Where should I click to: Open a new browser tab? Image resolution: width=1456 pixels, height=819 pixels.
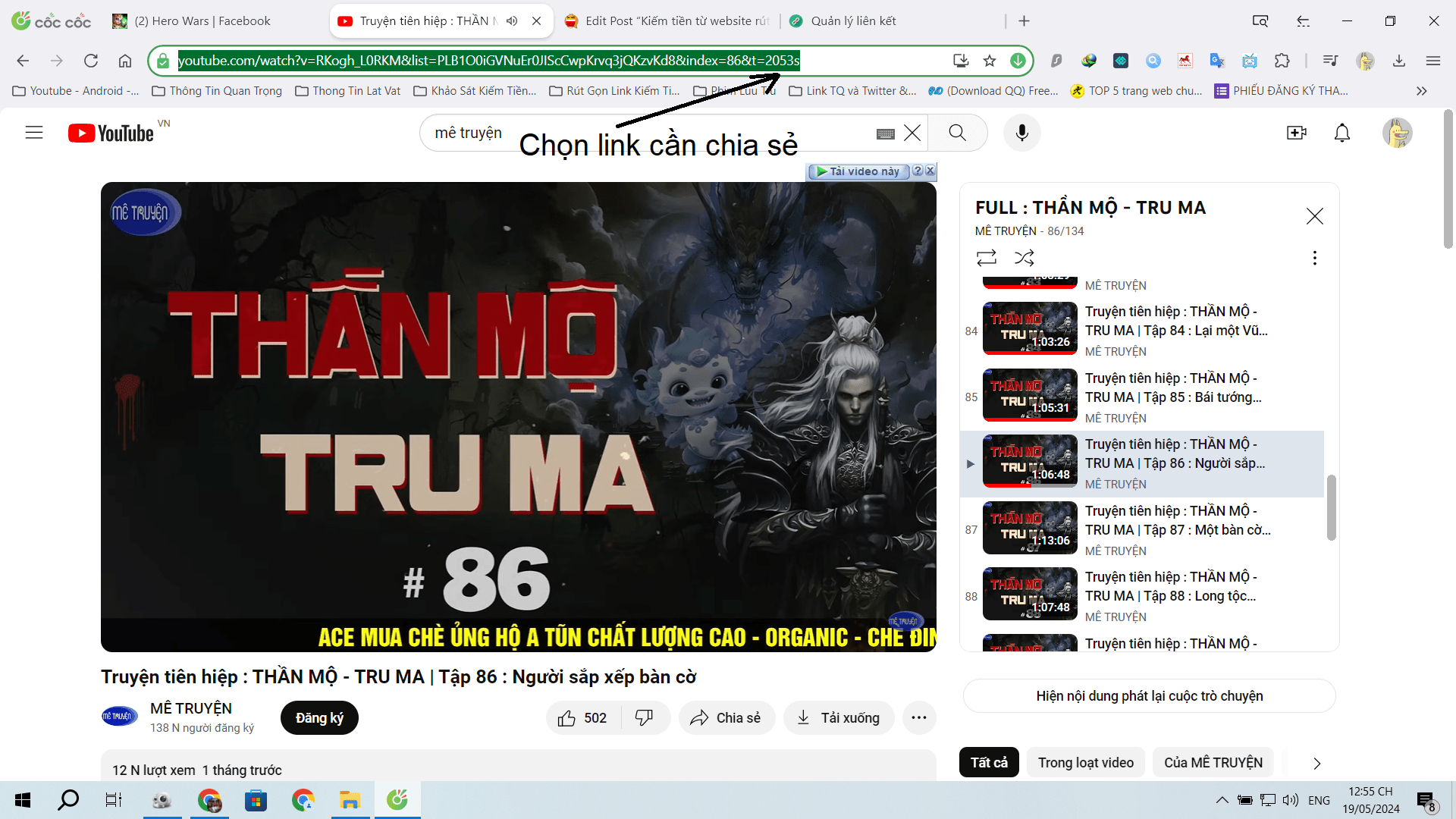click(1024, 21)
